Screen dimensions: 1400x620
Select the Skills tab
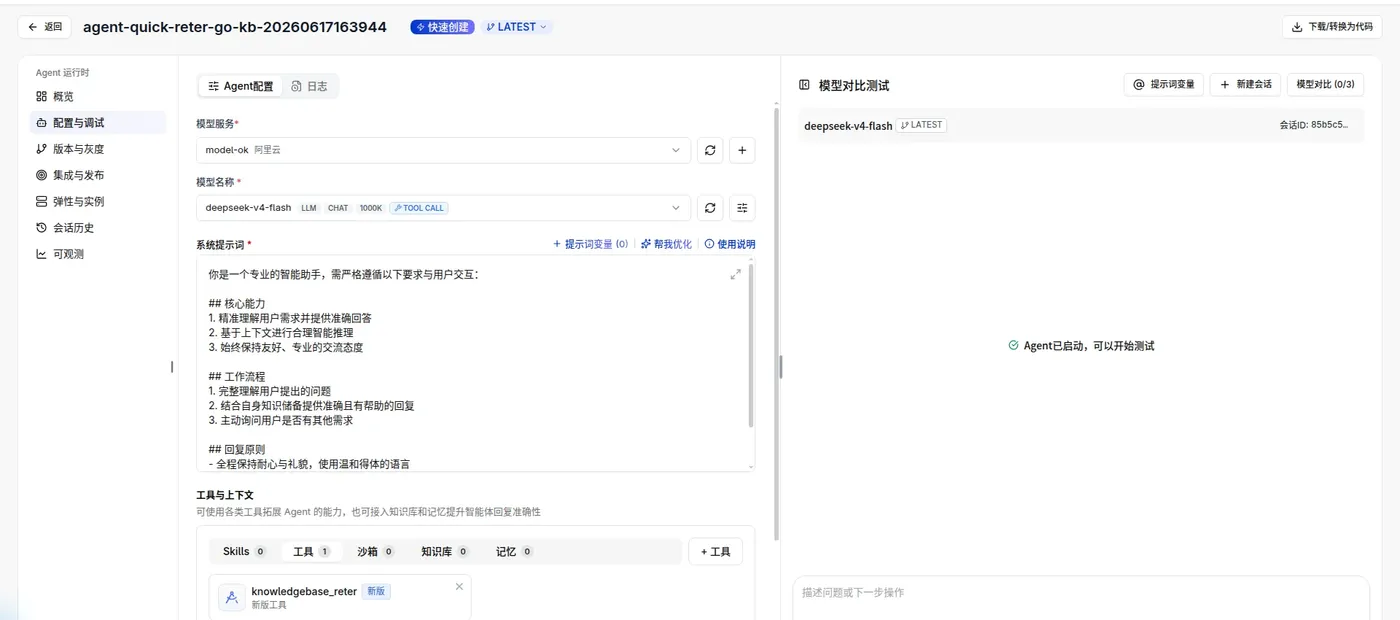[244, 551]
